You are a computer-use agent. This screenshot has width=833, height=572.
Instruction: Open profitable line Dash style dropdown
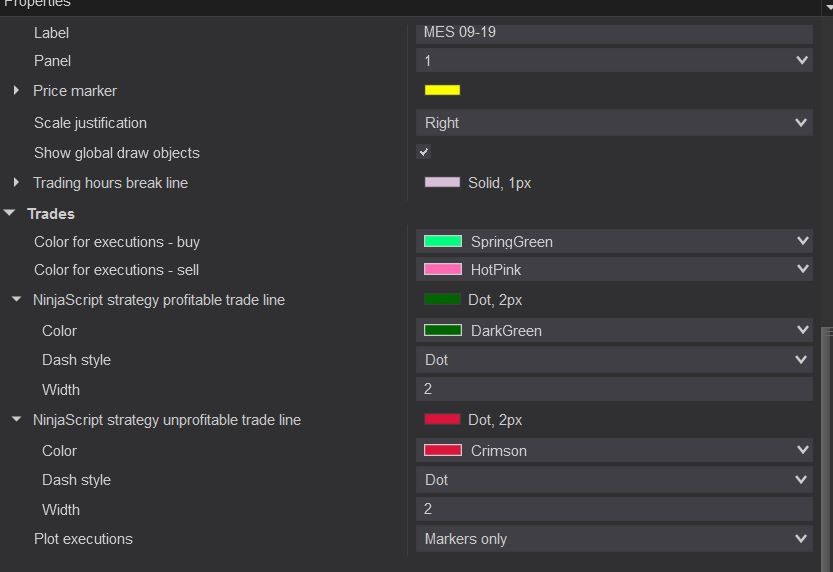614,360
